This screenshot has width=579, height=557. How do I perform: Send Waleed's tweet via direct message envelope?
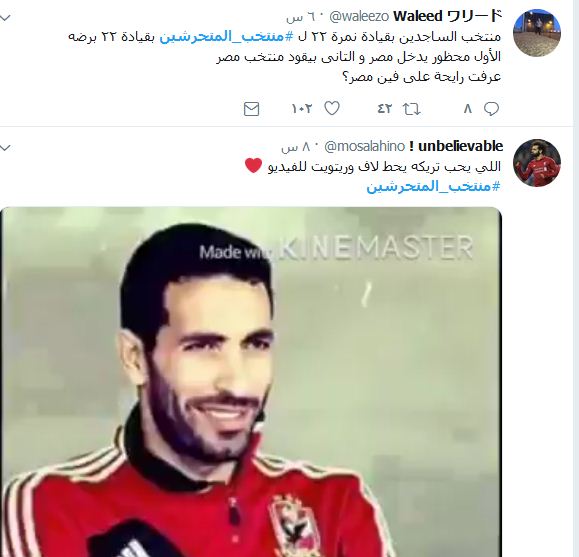[251, 109]
